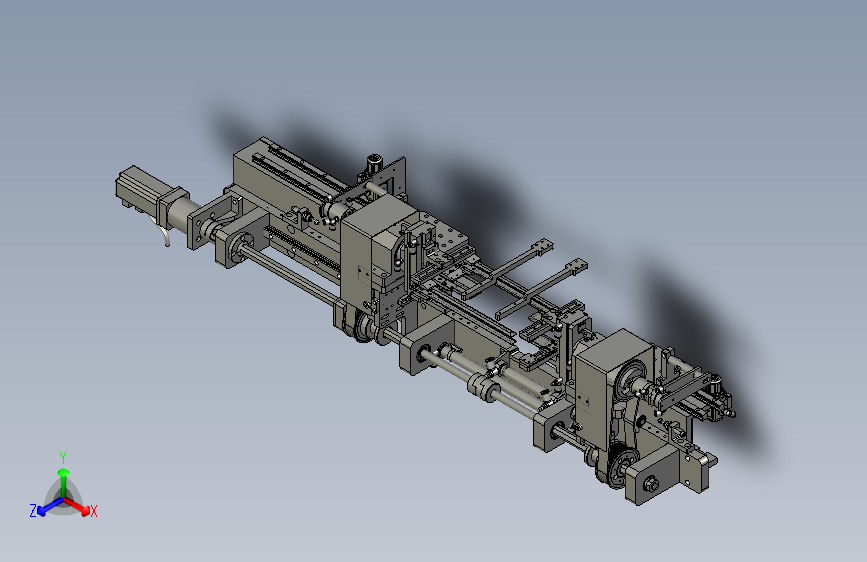Click the blue Z axis of the orientation triad
The width and height of the screenshot is (867, 562).
[49, 506]
